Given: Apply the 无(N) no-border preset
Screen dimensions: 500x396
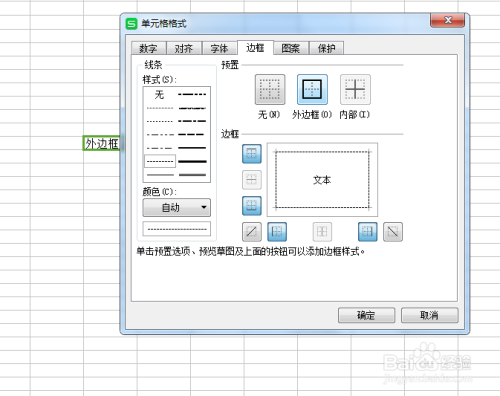Looking at the screenshot, I should pos(270,89).
